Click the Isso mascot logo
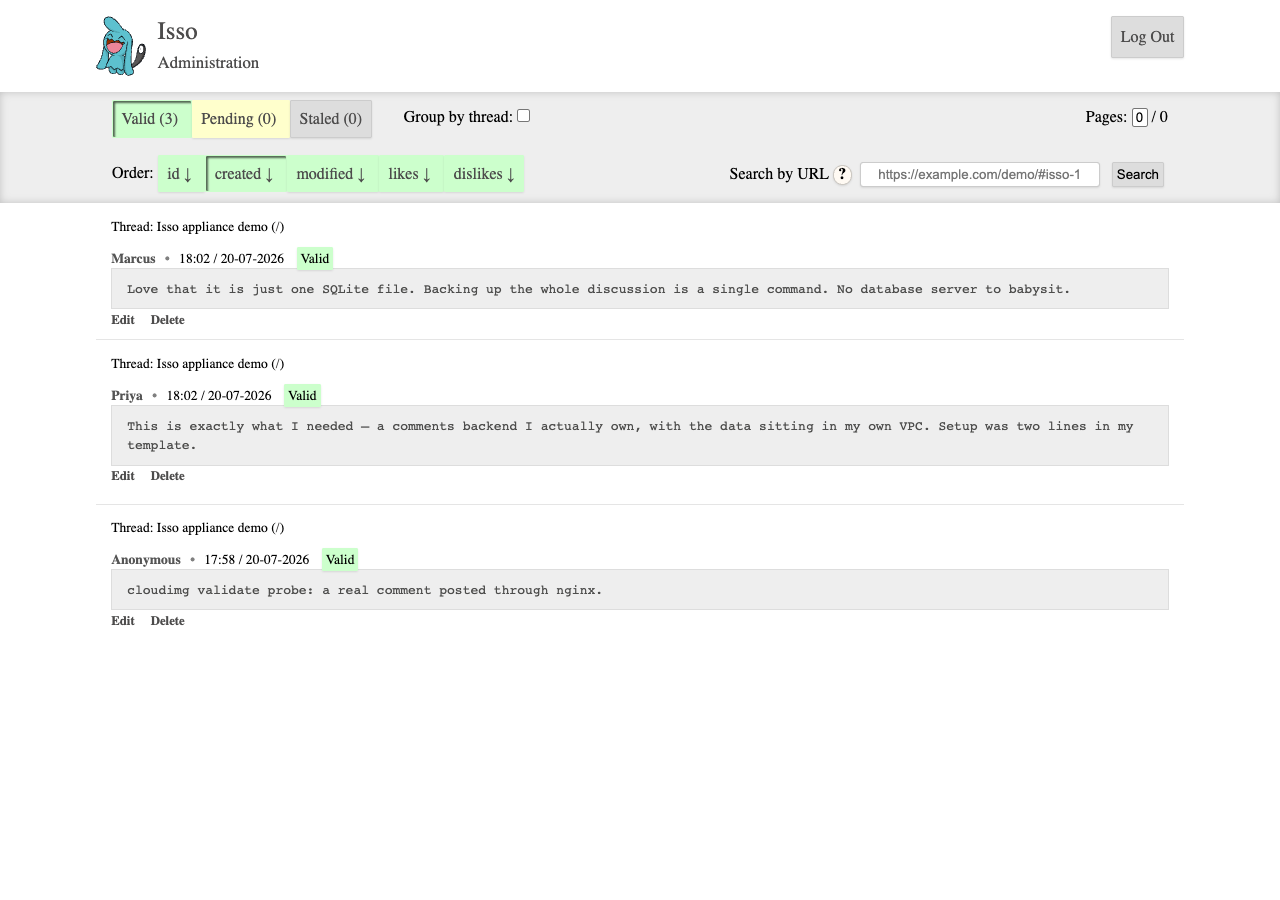 click(x=121, y=46)
